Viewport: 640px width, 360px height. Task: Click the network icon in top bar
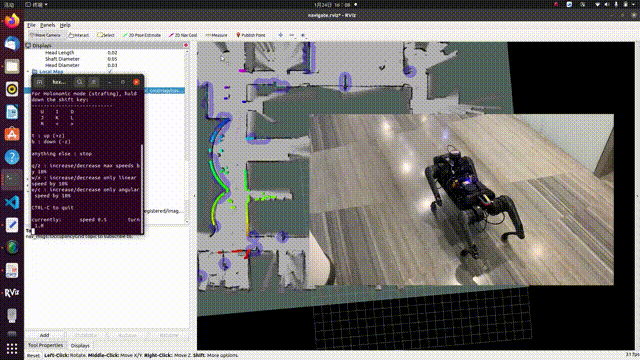597,4
